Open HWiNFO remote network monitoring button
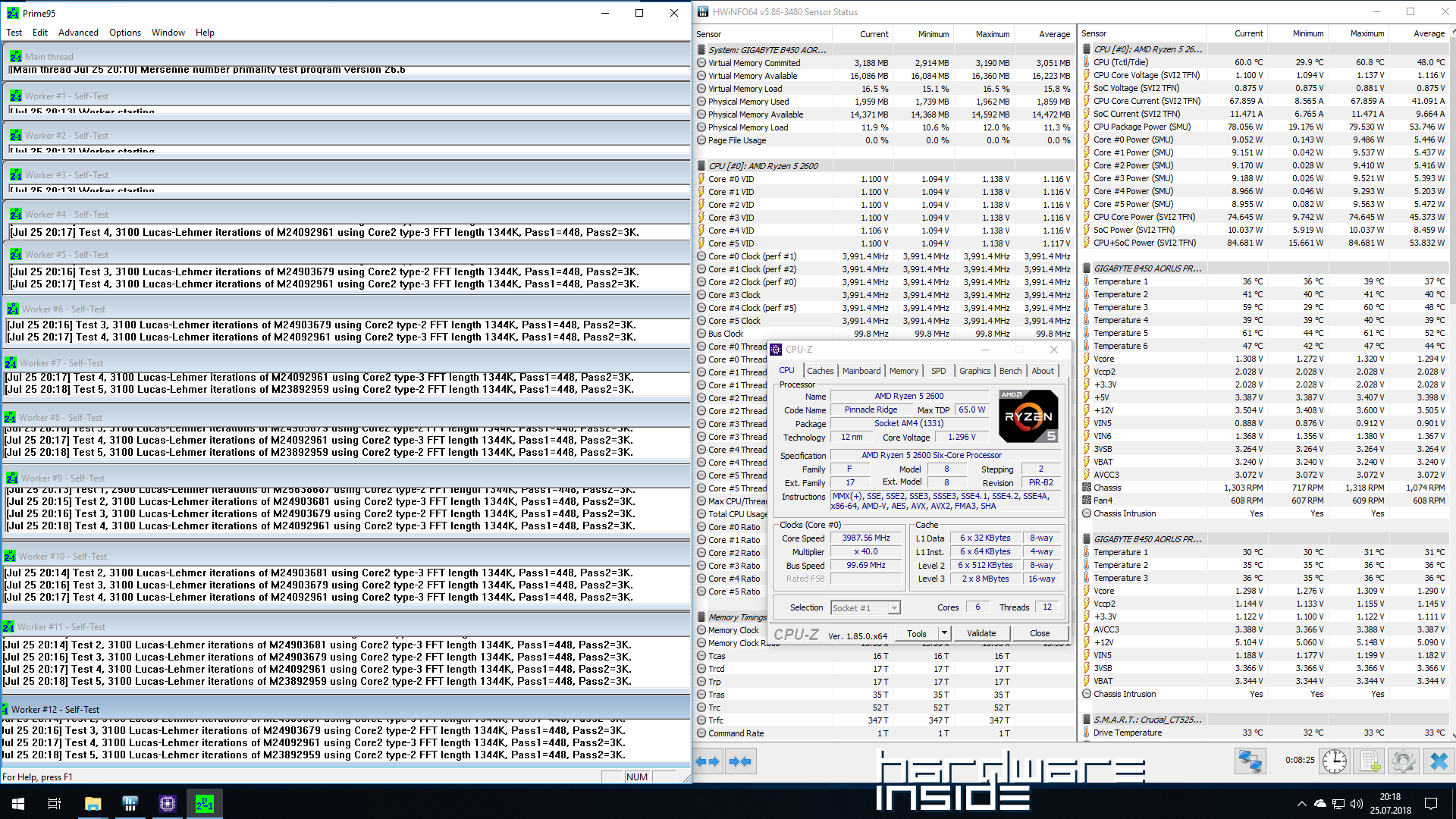The width and height of the screenshot is (1456, 819). (x=1250, y=761)
